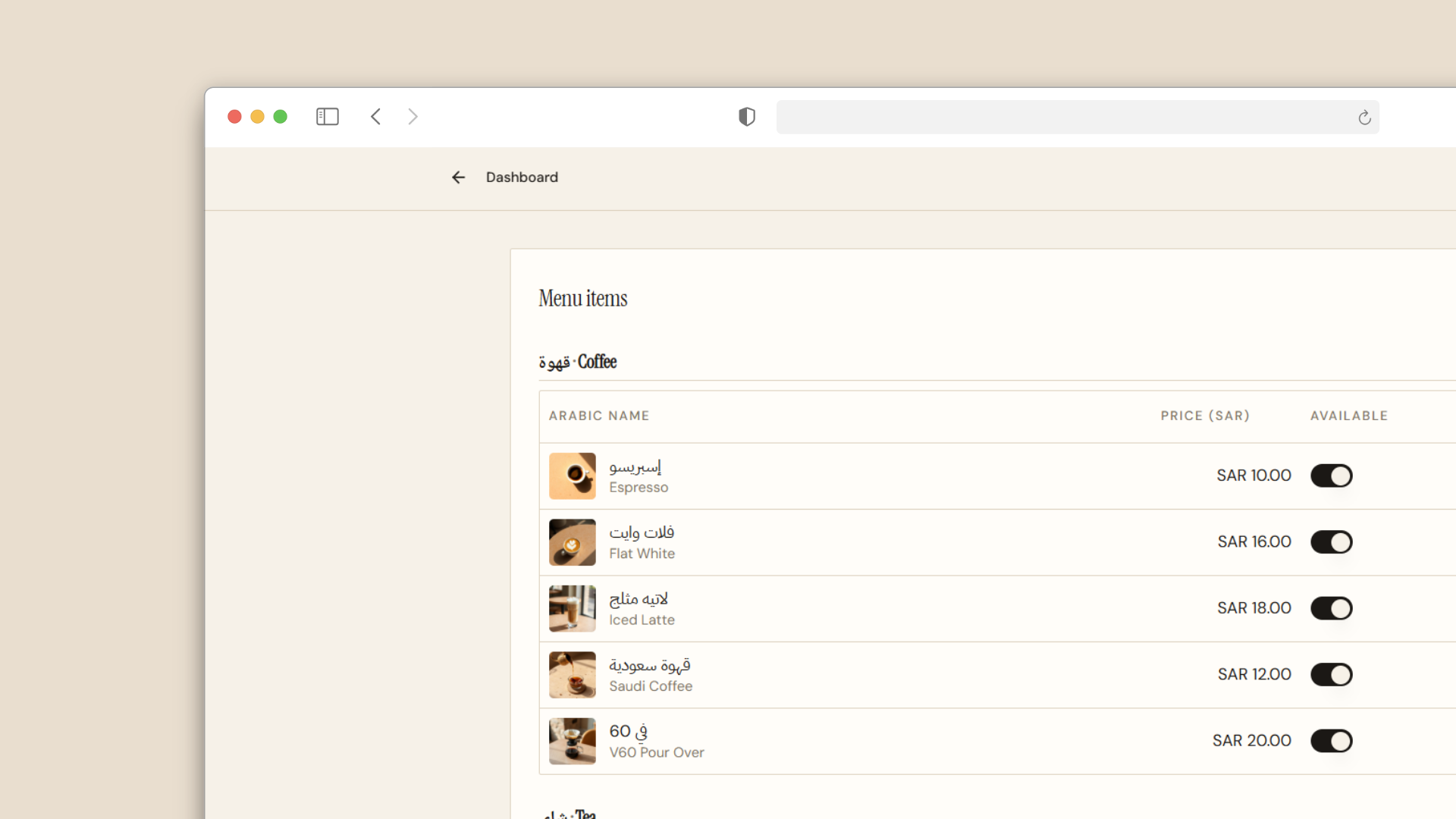Select the SAR 12.00 price
Image resolution: width=1456 pixels, height=819 pixels.
(1254, 675)
